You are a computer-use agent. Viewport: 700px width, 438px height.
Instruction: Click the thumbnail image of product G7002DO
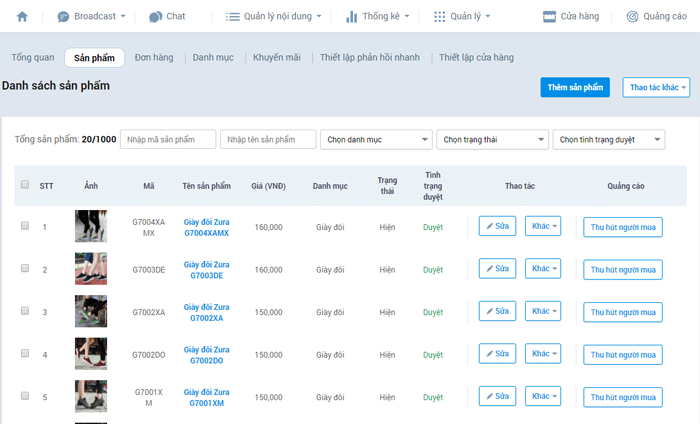(91, 354)
